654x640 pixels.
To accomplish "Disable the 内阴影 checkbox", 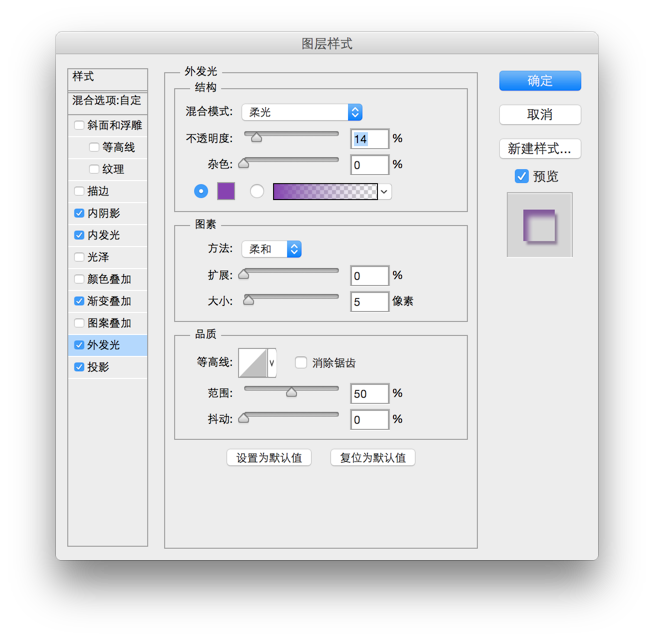I will point(79,213).
